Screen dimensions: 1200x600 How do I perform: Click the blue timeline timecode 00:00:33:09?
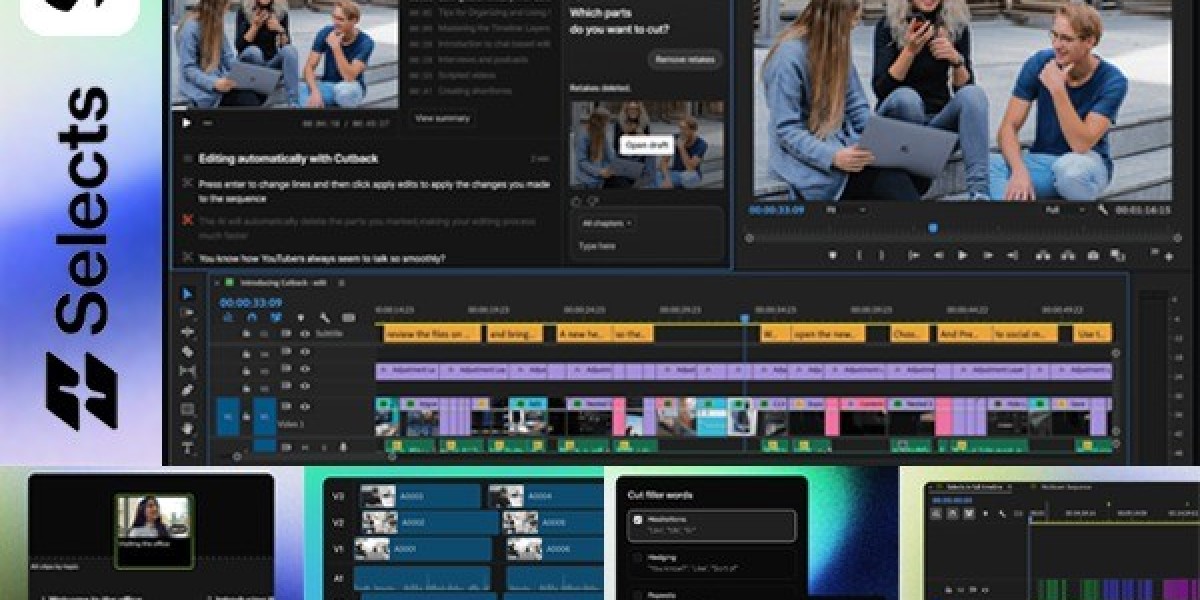pos(251,302)
